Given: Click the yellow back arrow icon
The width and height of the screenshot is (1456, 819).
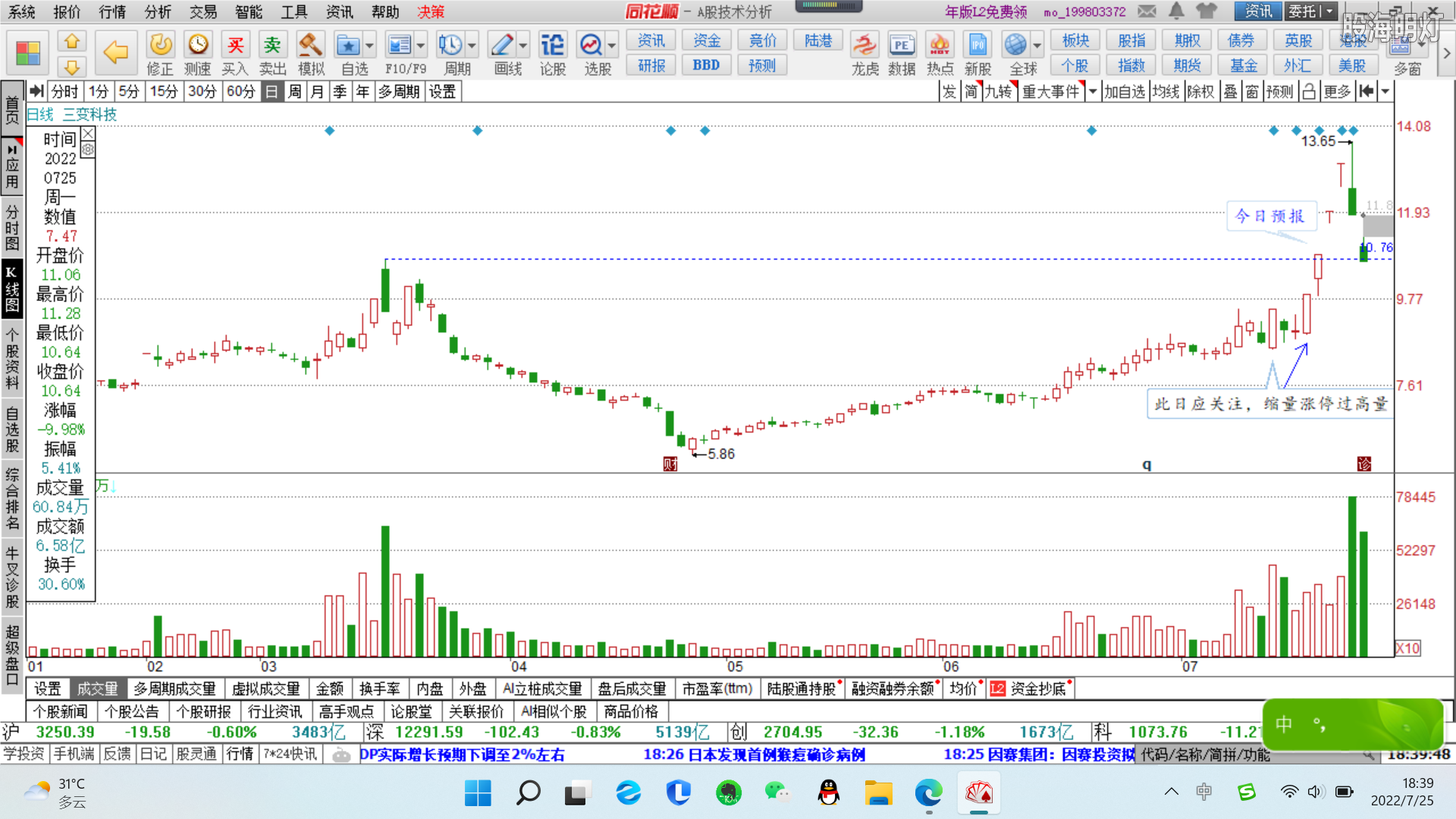Looking at the screenshot, I should click(x=115, y=52).
